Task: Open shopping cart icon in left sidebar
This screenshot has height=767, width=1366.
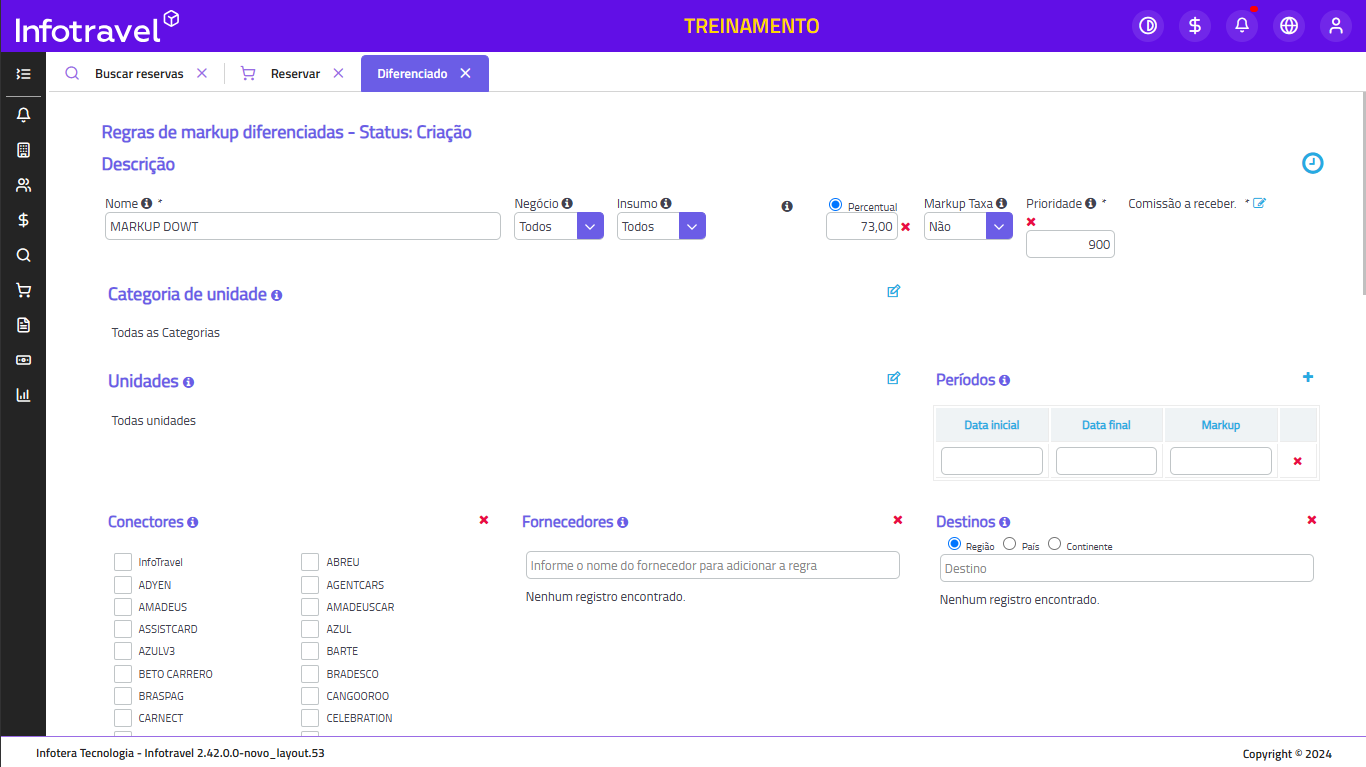Action: (23, 290)
